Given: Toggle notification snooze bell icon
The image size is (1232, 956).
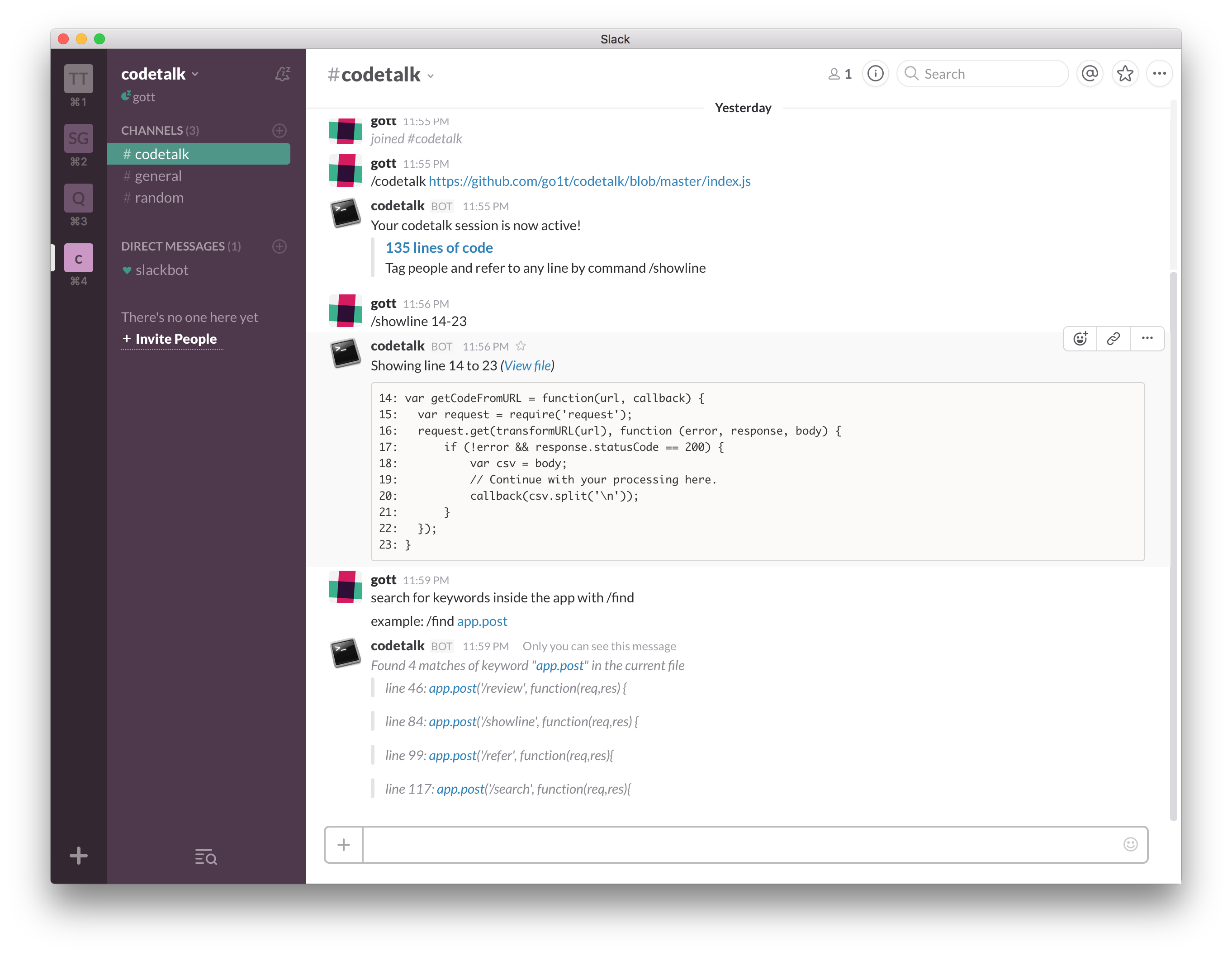Looking at the screenshot, I should point(282,74).
